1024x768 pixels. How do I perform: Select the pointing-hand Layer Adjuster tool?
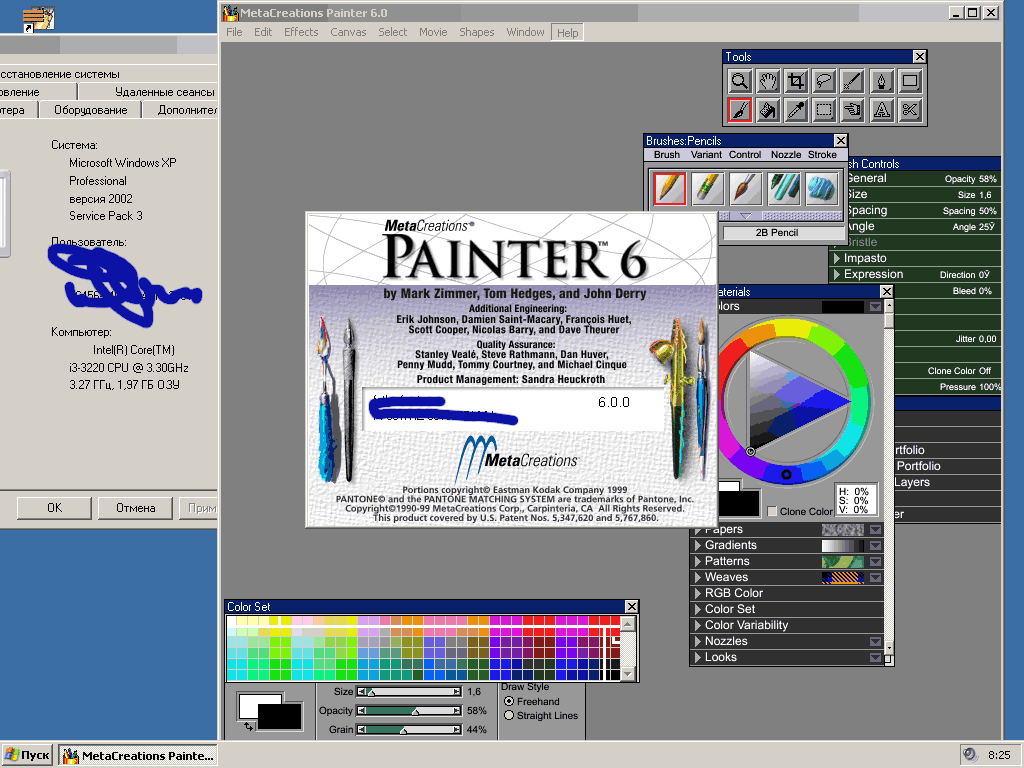coord(852,110)
